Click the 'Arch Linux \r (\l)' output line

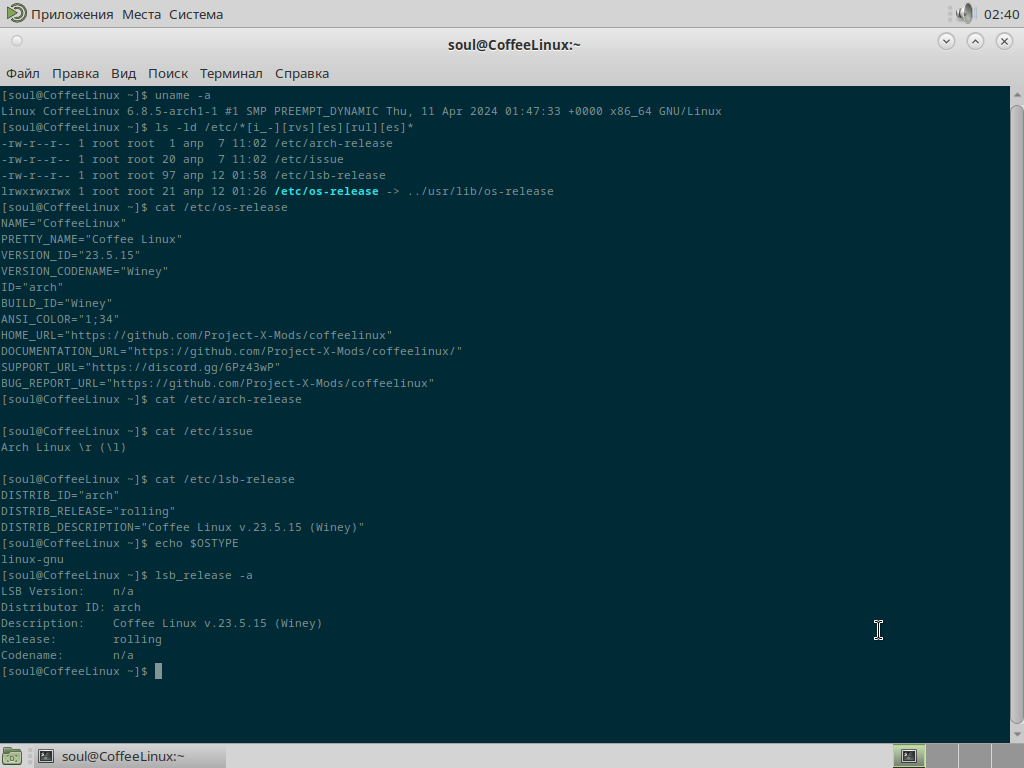point(63,447)
